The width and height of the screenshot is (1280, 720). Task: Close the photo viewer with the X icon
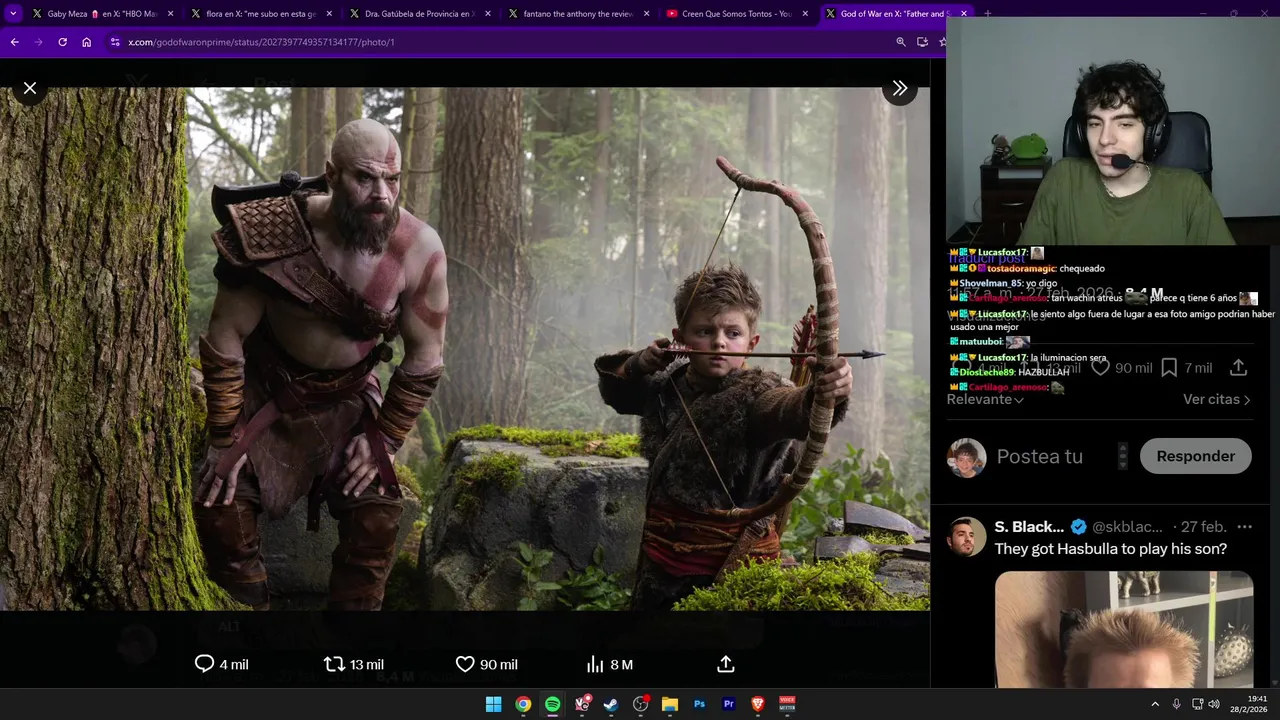point(30,88)
